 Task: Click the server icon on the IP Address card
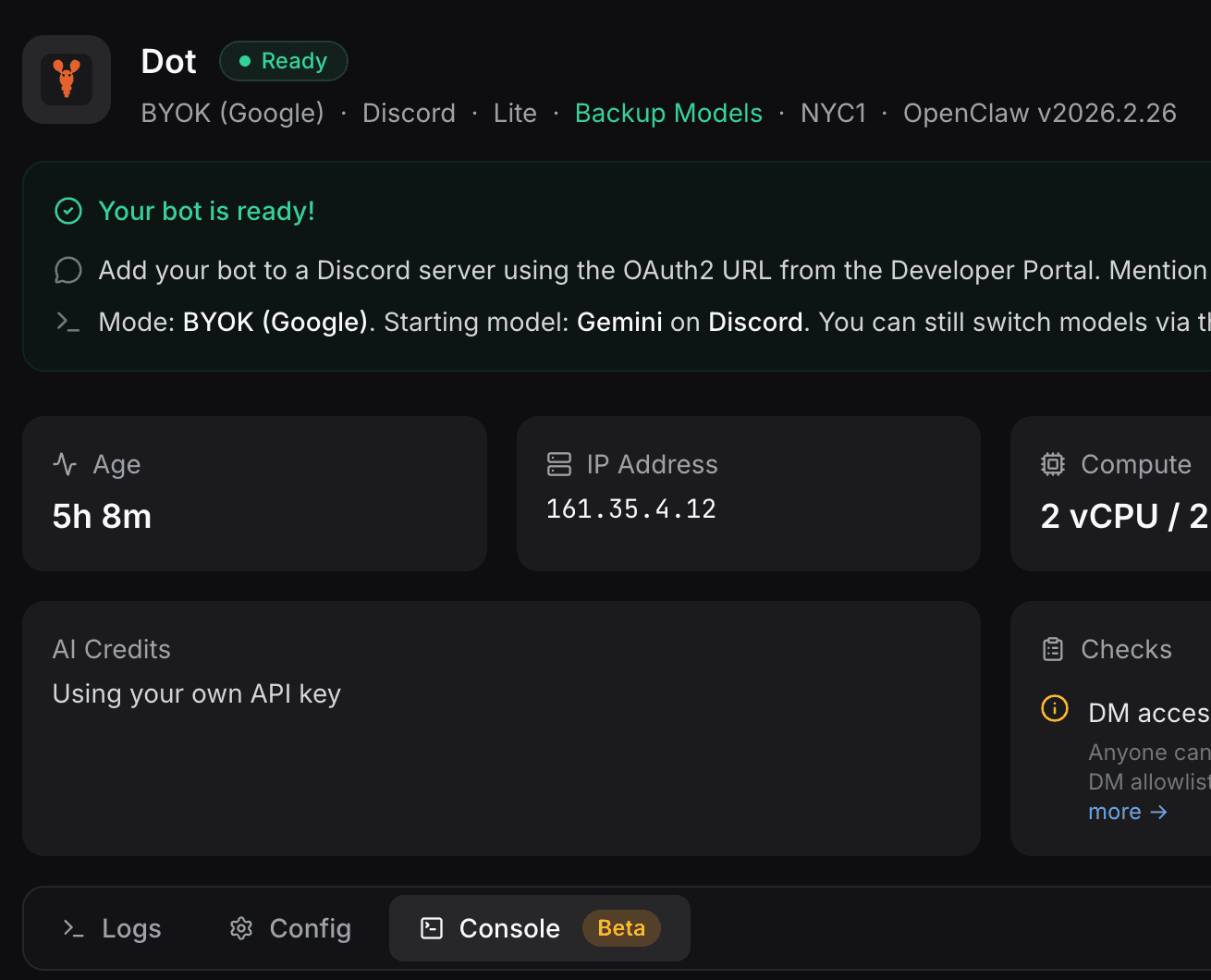click(x=559, y=464)
